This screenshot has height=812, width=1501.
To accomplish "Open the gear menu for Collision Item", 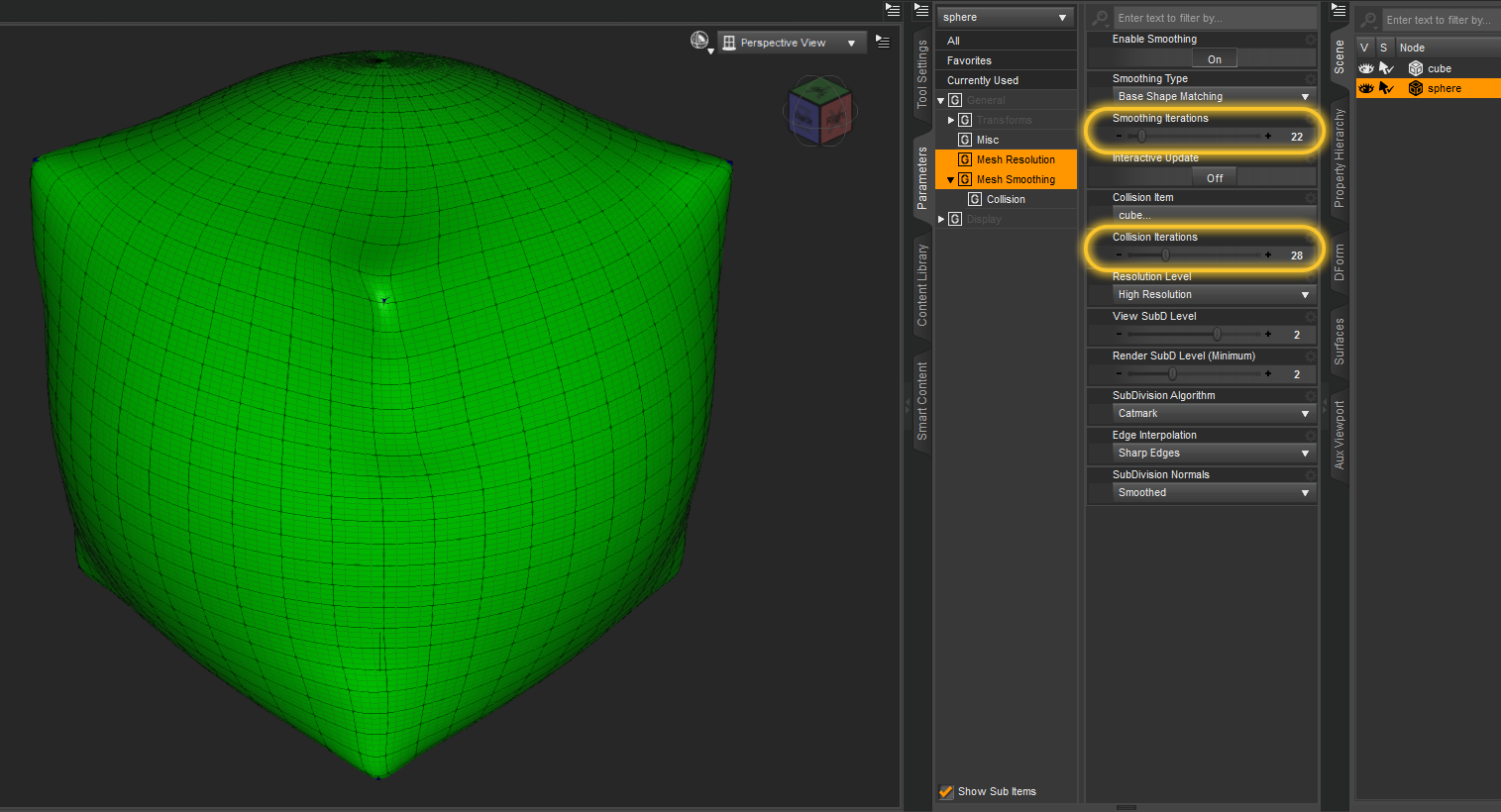I will pyautogui.click(x=1310, y=198).
